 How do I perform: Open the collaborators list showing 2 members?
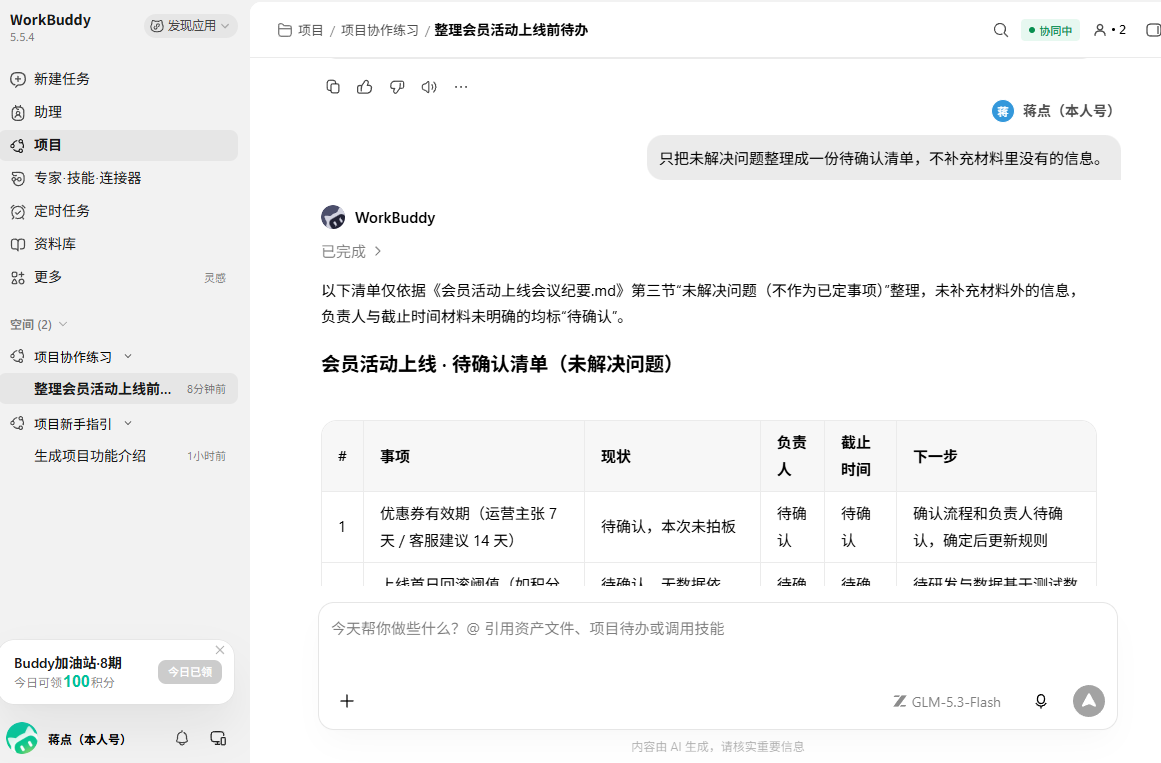tap(1110, 30)
